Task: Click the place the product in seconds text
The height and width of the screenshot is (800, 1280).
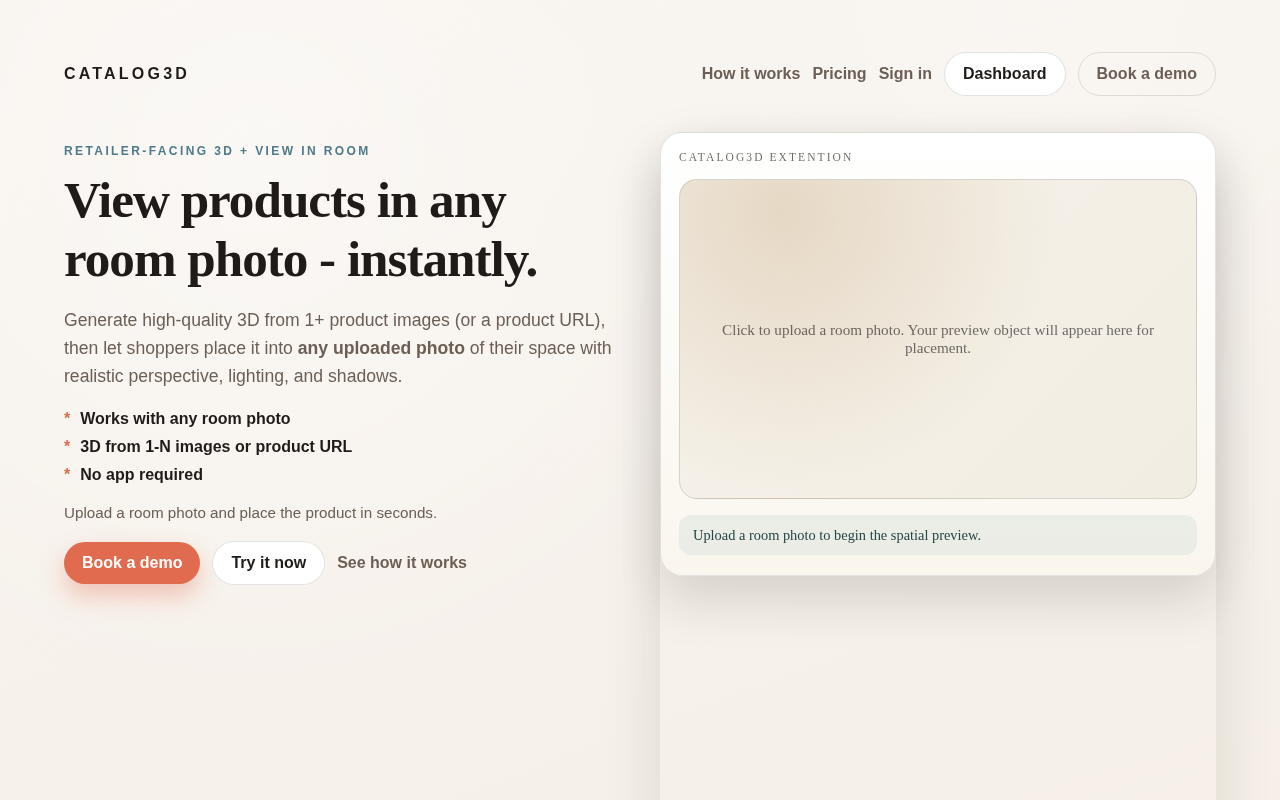Action: (x=250, y=513)
